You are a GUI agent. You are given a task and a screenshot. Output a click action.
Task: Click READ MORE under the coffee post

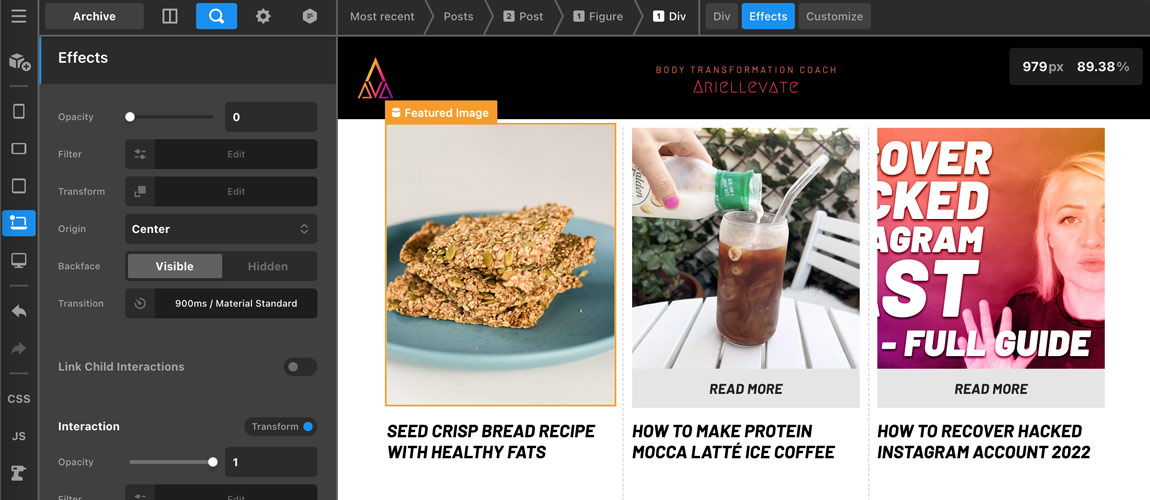[x=746, y=389]
